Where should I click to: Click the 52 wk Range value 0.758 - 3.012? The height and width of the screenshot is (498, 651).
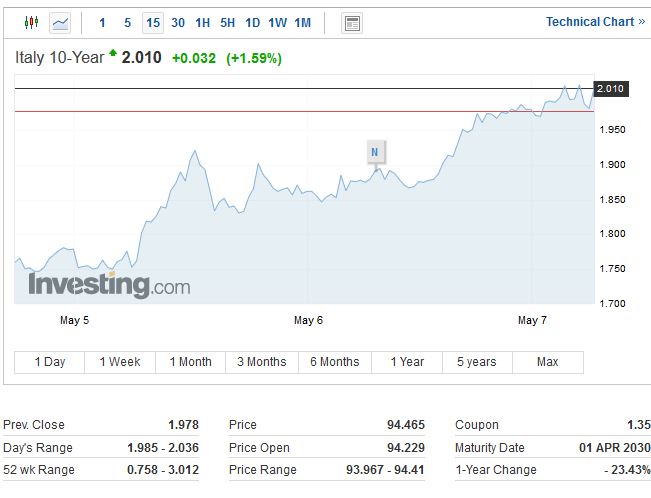pos(163,470)
